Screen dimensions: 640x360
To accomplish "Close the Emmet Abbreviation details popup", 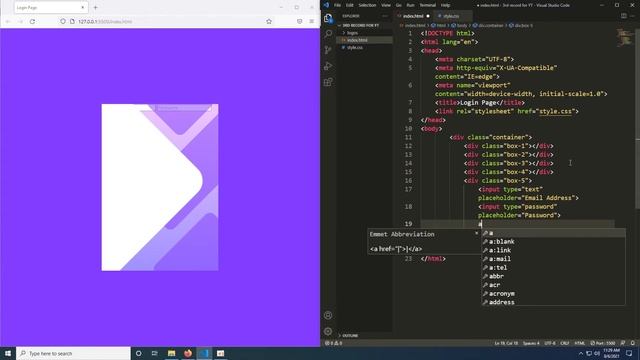I will pyautogui.click(x=476, y=233).
